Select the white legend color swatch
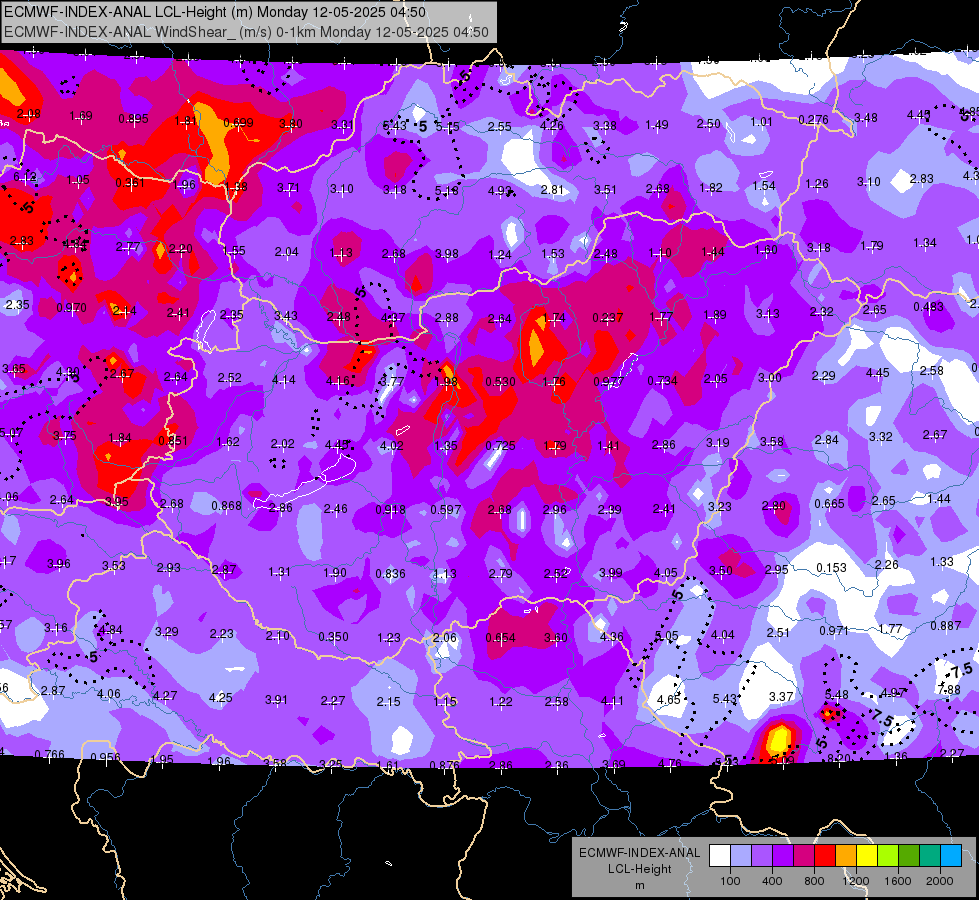 tap(720, 856)
